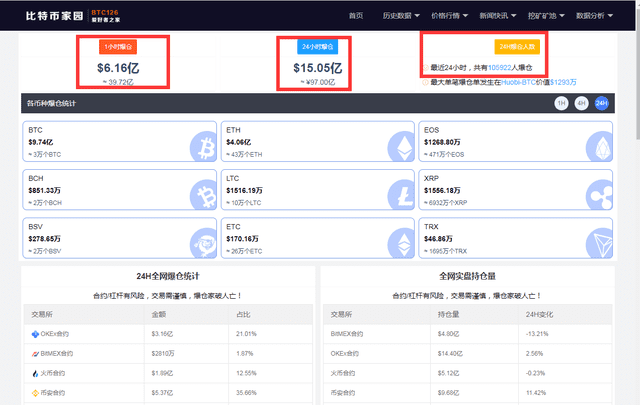Open the ETH $4.06亿 liquidation card
The width and height of the screenshot is (640, 405).
[x=318, y=141]
